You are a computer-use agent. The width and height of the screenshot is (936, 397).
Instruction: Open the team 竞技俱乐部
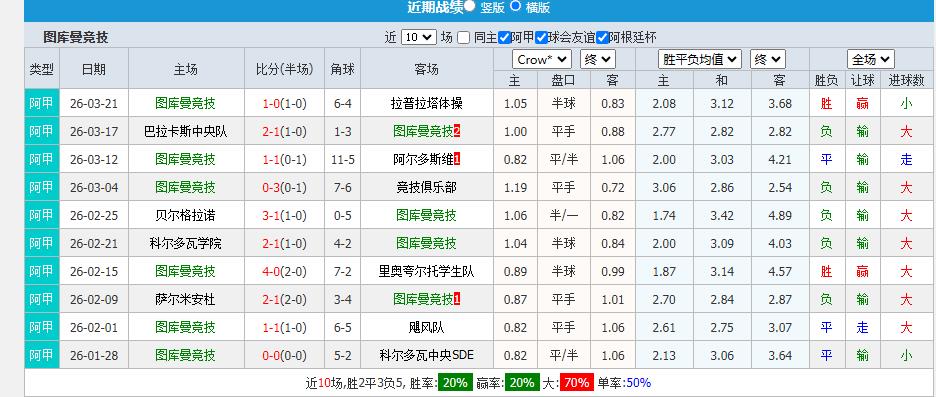point(426,187)
